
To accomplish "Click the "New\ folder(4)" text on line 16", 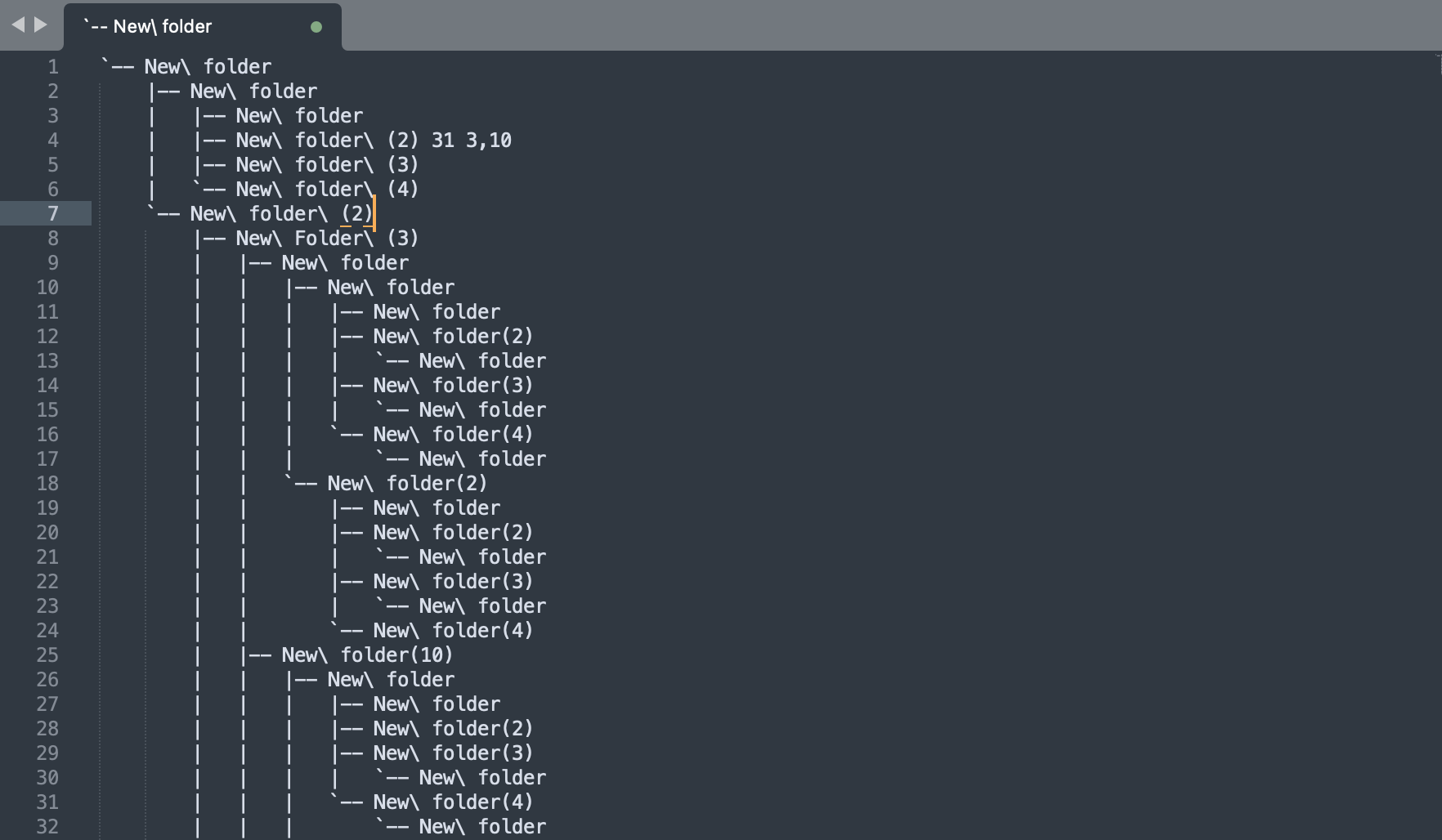I will point(453,435).
